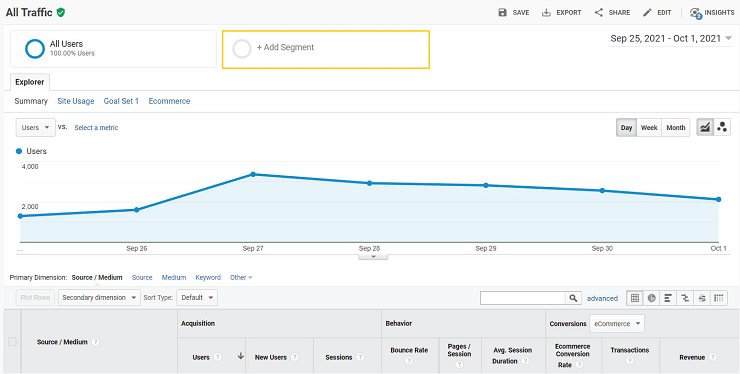Select the Site Usage sub-tab
The height and width of the screenshot is (374, 740).
[76, 101]
